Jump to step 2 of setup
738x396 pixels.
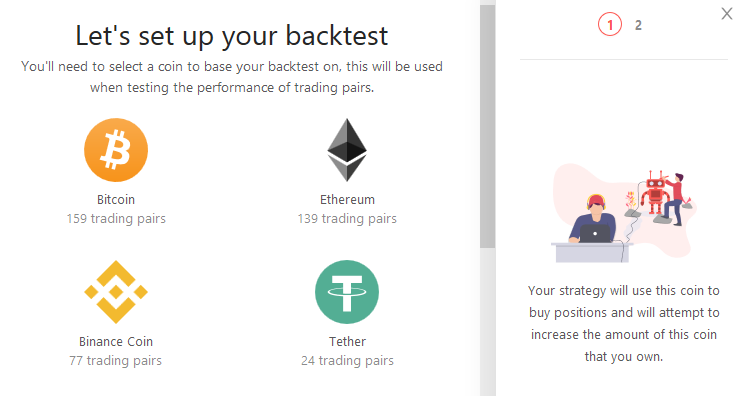click(x=638, y=25)
